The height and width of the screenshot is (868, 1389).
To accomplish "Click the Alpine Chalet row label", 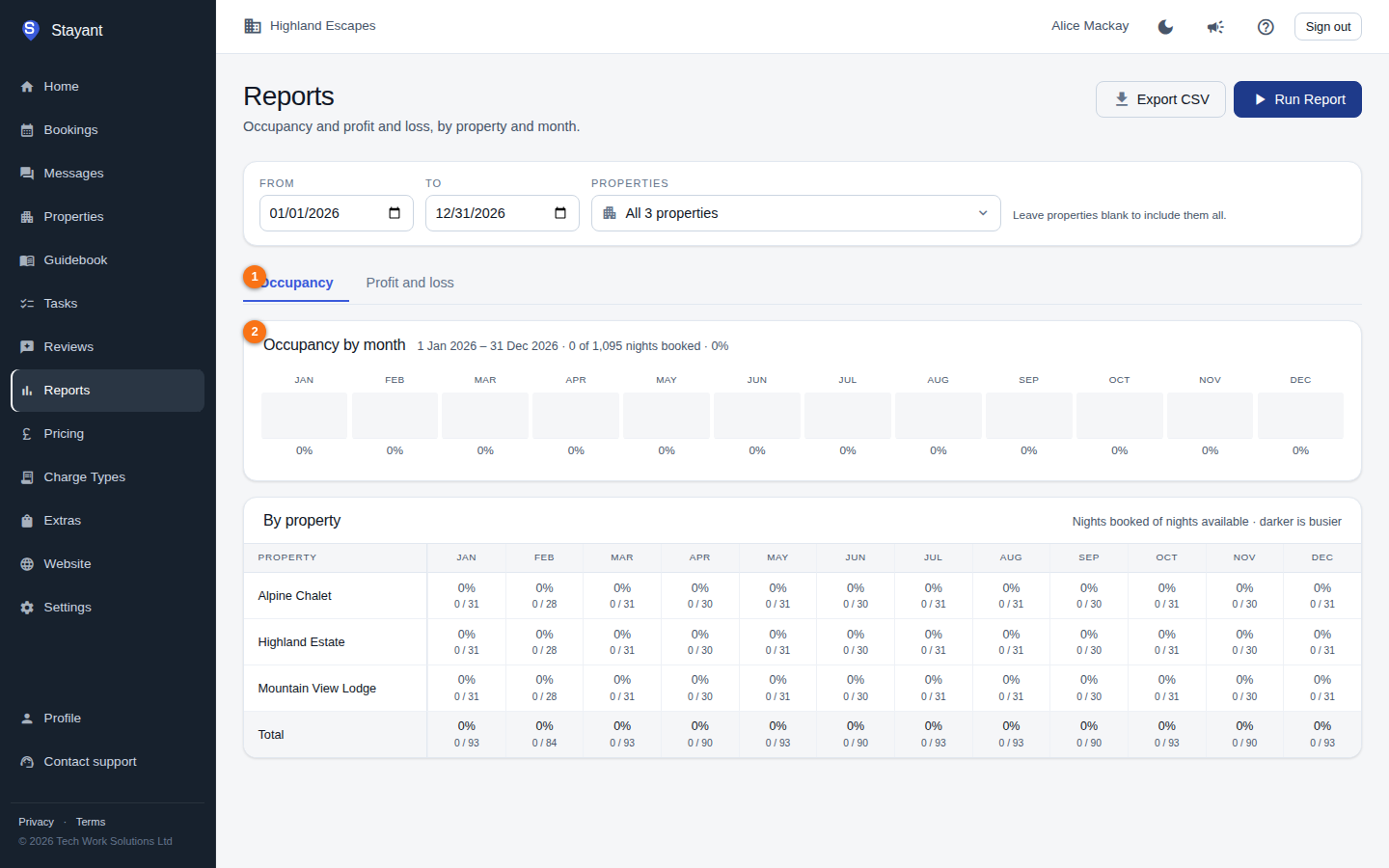I will coord(294,596).
